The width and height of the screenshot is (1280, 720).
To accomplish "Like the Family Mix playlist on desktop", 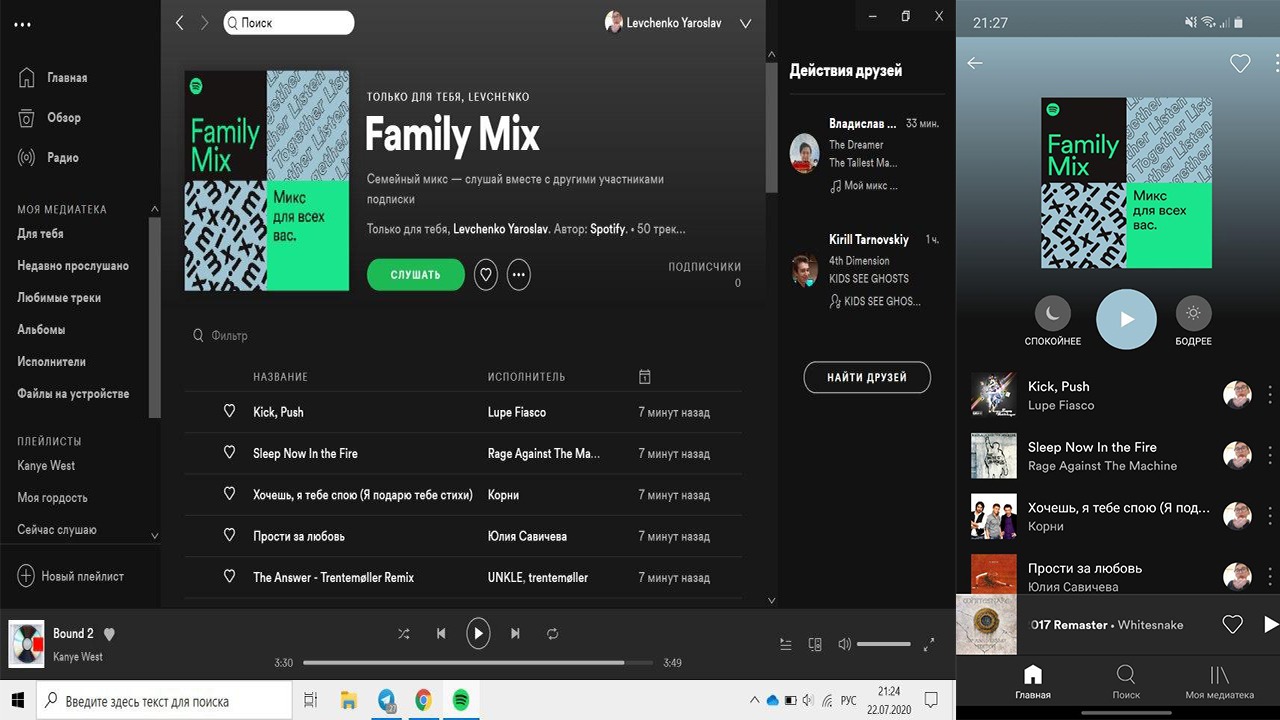I will tap(486, 274).
